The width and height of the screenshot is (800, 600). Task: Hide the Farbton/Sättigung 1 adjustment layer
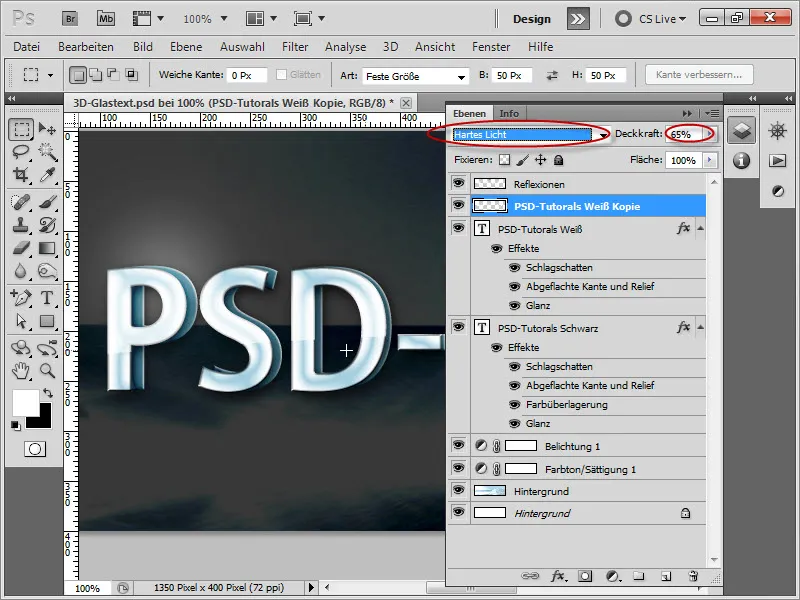(459, 468)
